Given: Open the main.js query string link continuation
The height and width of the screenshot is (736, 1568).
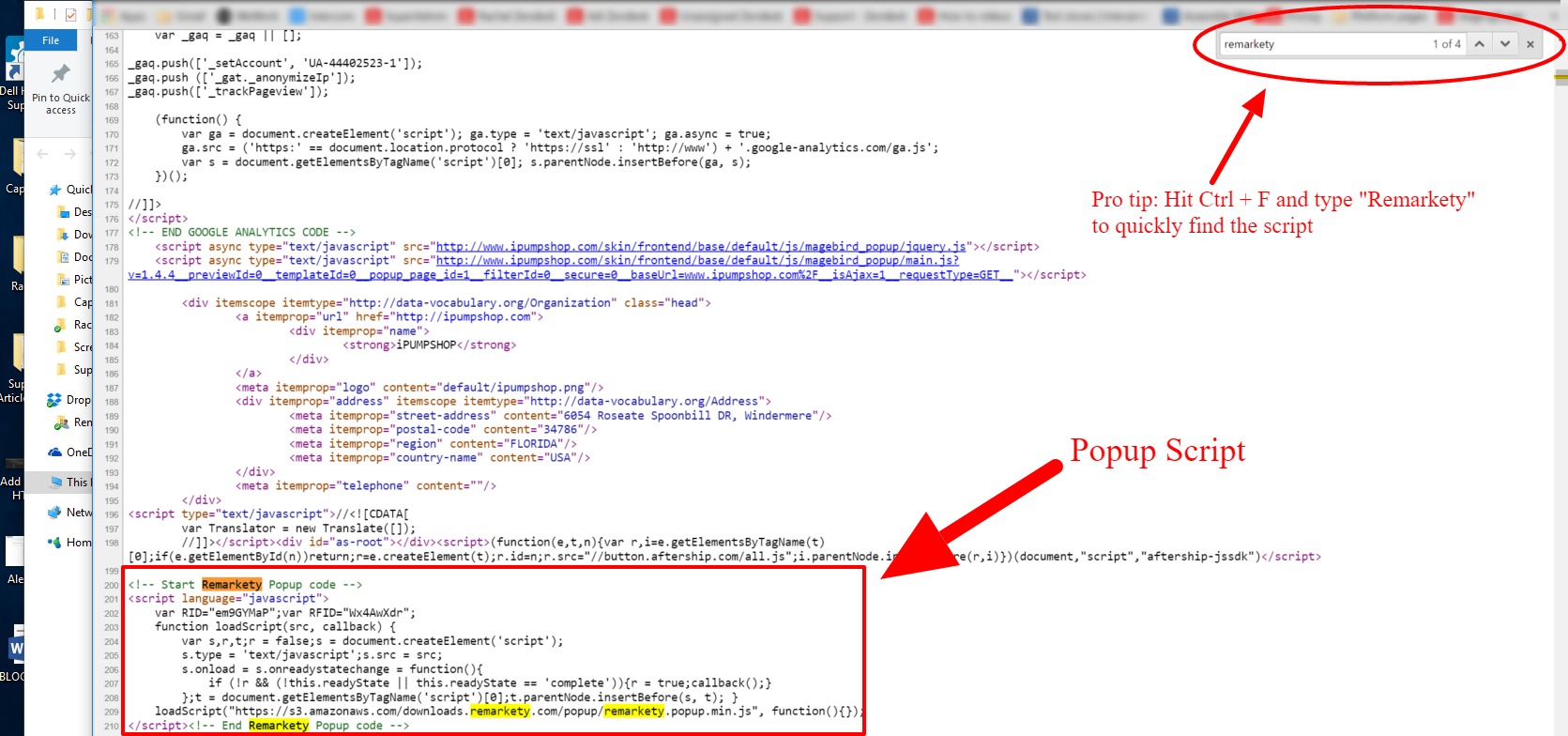Looking at the screenshot, I should 571,275.
